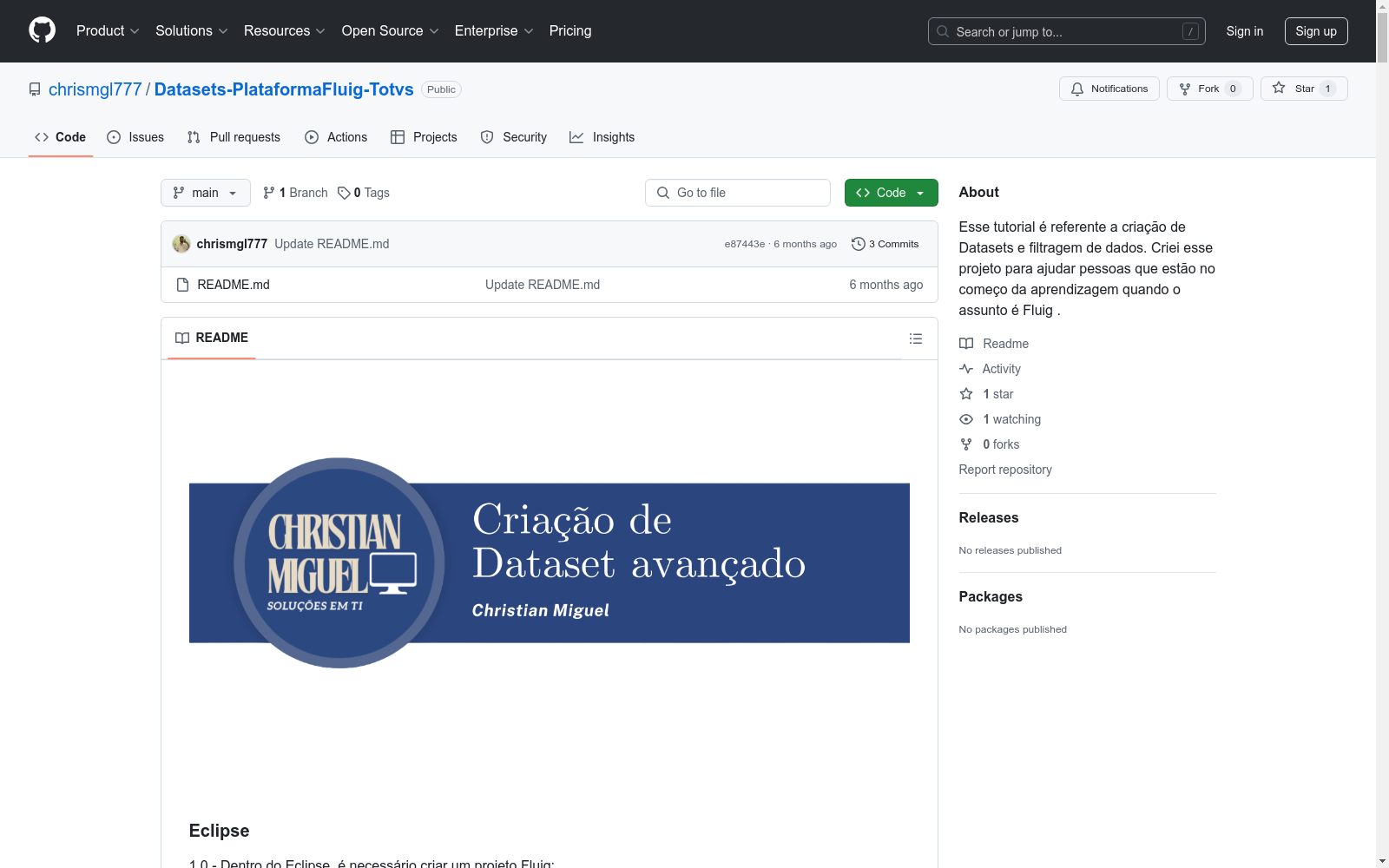1389x868 pixels.
Task: Open chrismgl777 commit author link
Action: [x=232, y=244]
